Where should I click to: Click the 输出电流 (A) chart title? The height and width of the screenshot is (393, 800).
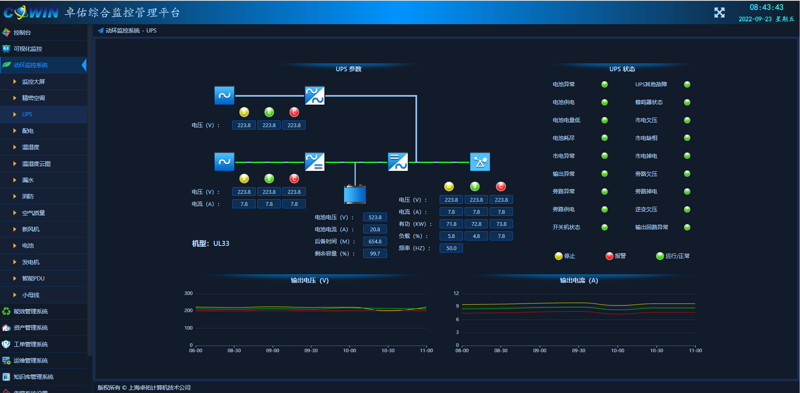pyautogui.click(x=579, y=280)
